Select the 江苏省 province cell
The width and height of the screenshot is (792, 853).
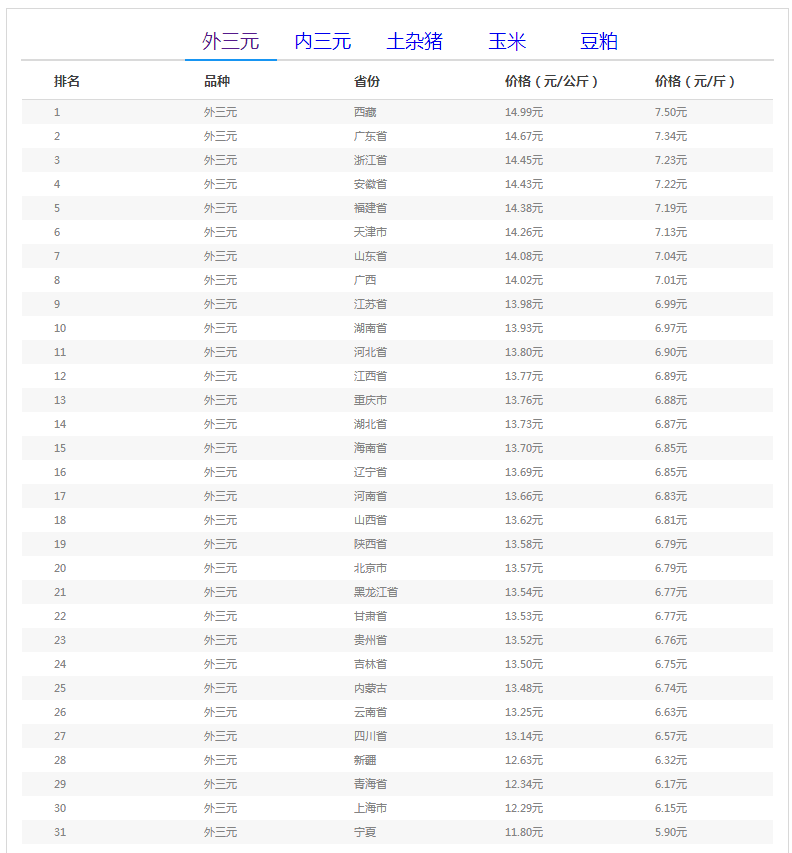370,304
